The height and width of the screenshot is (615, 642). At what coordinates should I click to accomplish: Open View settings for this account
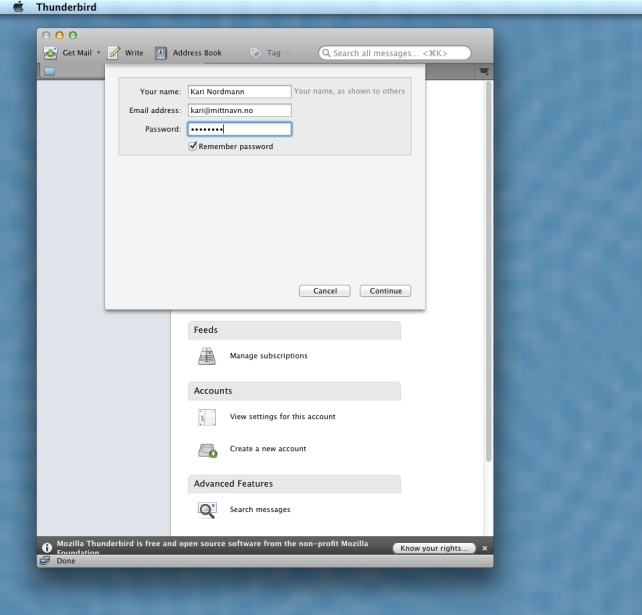[x=283, y=416]
